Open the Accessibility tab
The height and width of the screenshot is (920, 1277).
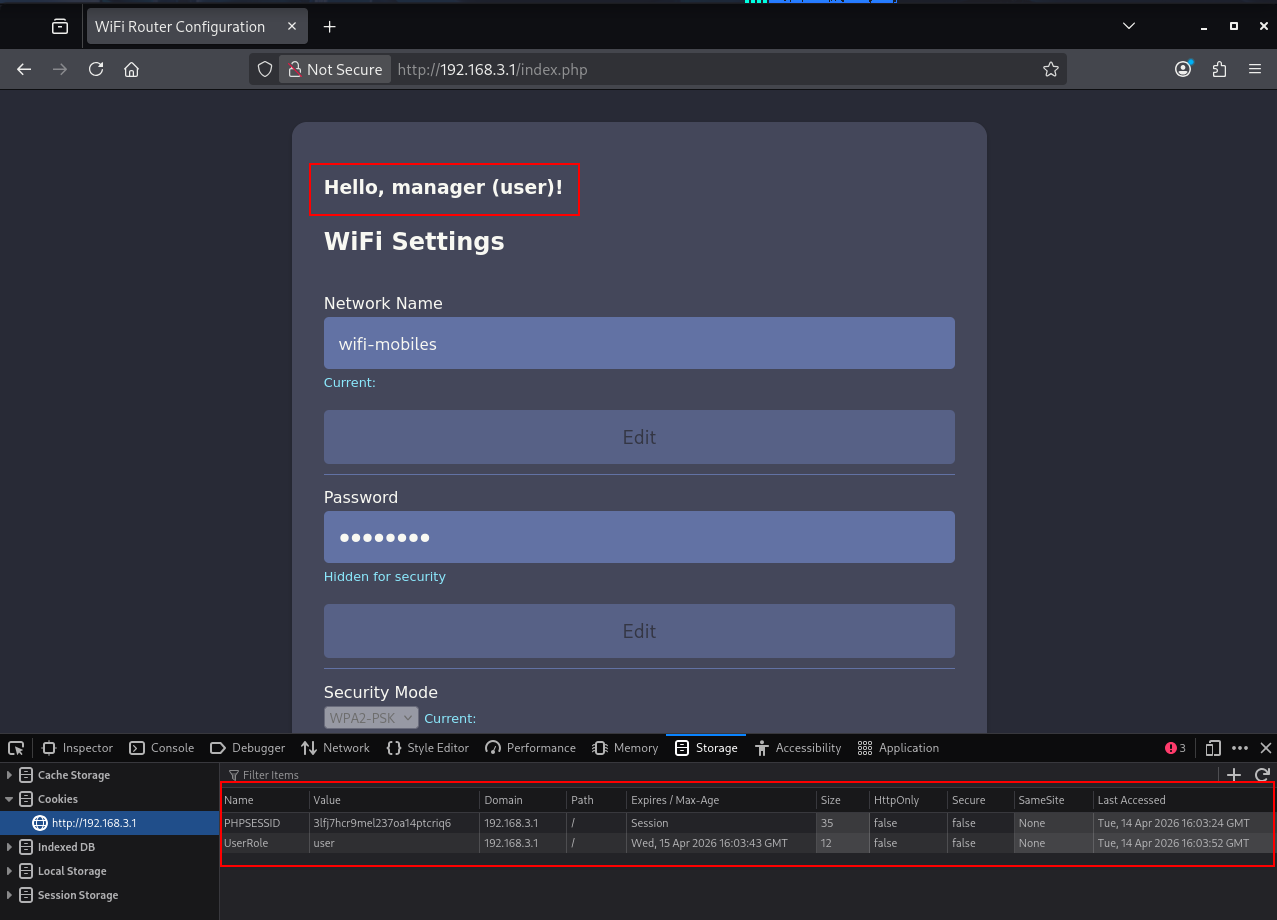coord(798,748)
